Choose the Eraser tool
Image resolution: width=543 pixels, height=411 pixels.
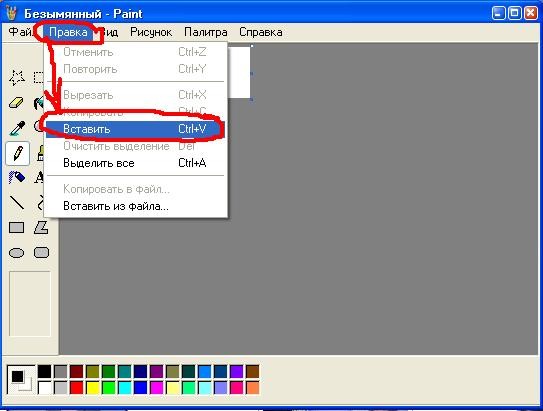click(x=17, y=103)
